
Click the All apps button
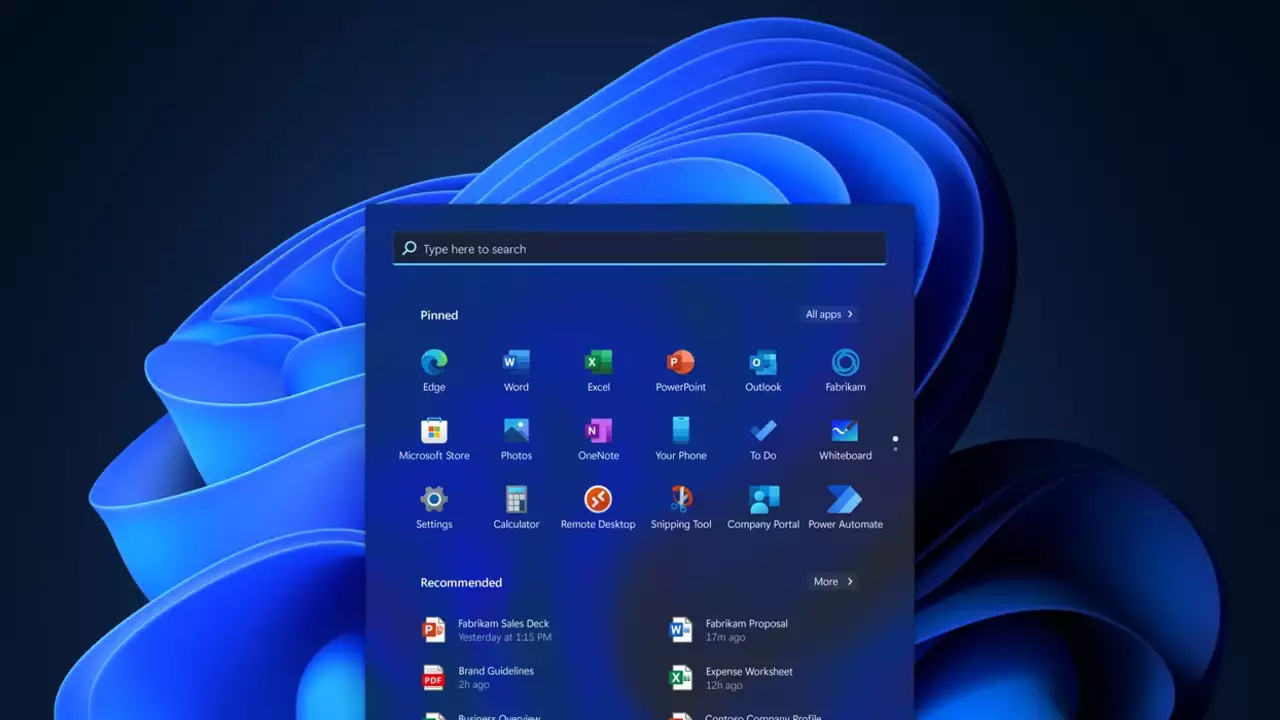pyautogui.click(x=830, y=314)
